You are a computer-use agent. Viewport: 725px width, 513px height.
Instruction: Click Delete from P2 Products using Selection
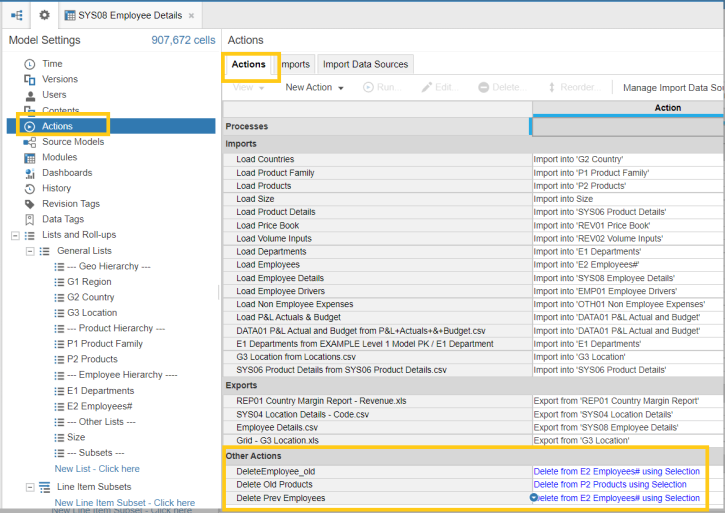click(x=610, y=484)
